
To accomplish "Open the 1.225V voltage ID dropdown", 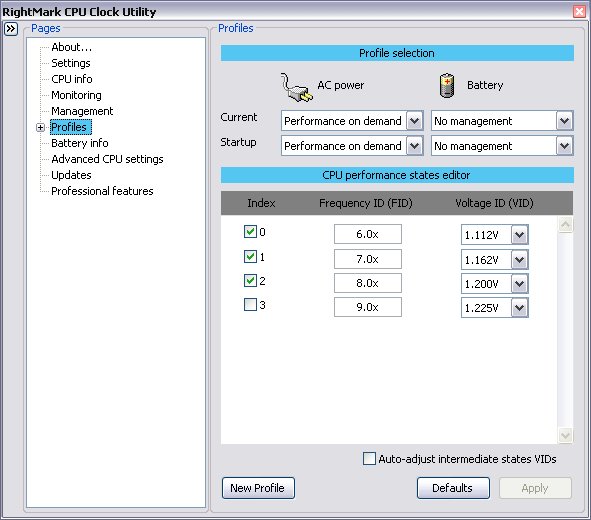I will [520, 308].
